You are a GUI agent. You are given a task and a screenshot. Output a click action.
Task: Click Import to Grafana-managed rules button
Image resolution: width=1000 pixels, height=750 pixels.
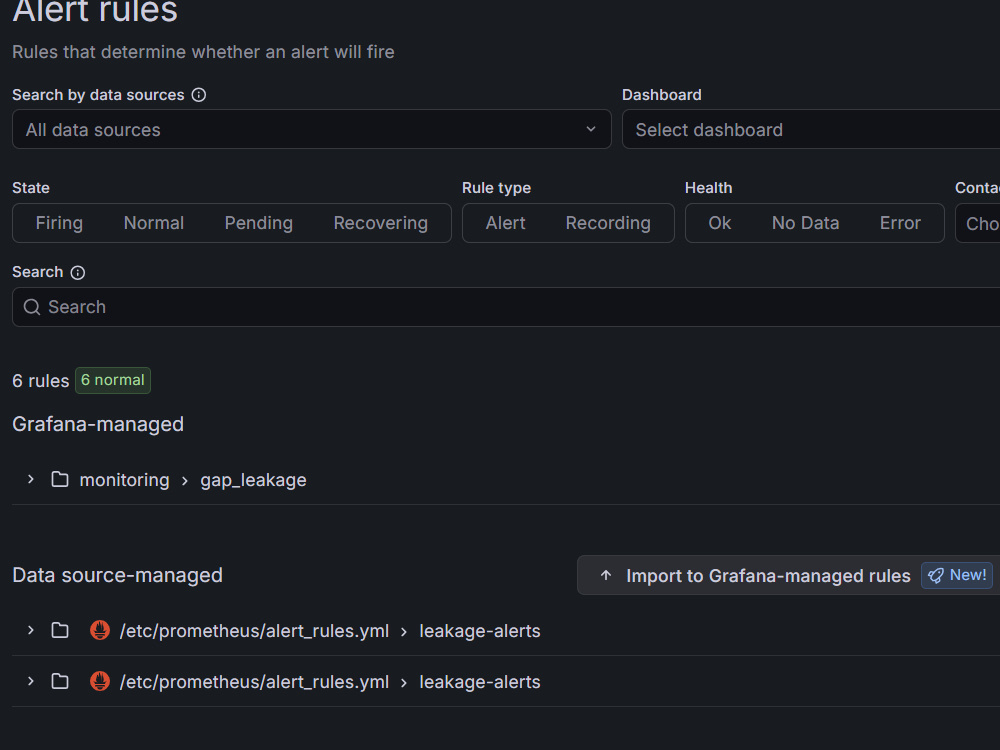(788, 575)
